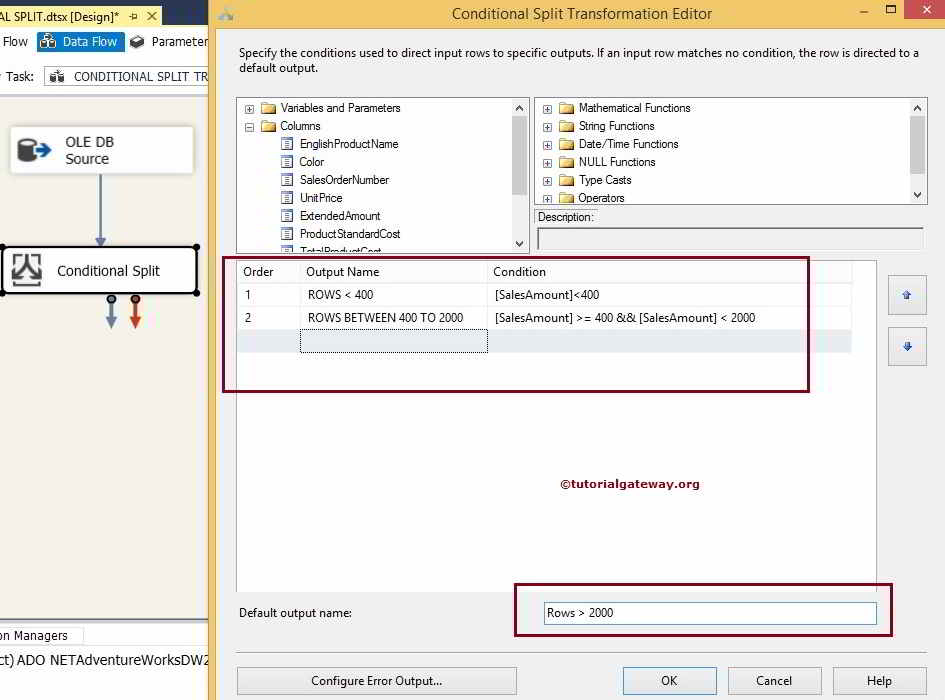Viewport: 945px width, 700px height.
Task: Click OK to confirm the split conditions
Action: pyautogui.click(x=669, y=680)
